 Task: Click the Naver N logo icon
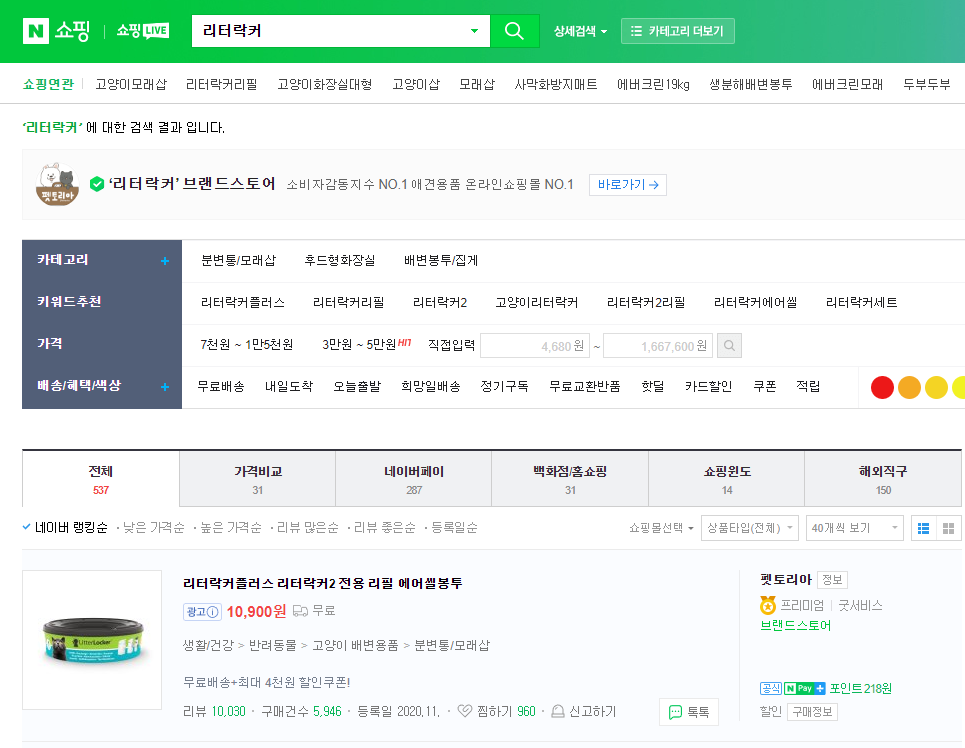tap(36, 31)
